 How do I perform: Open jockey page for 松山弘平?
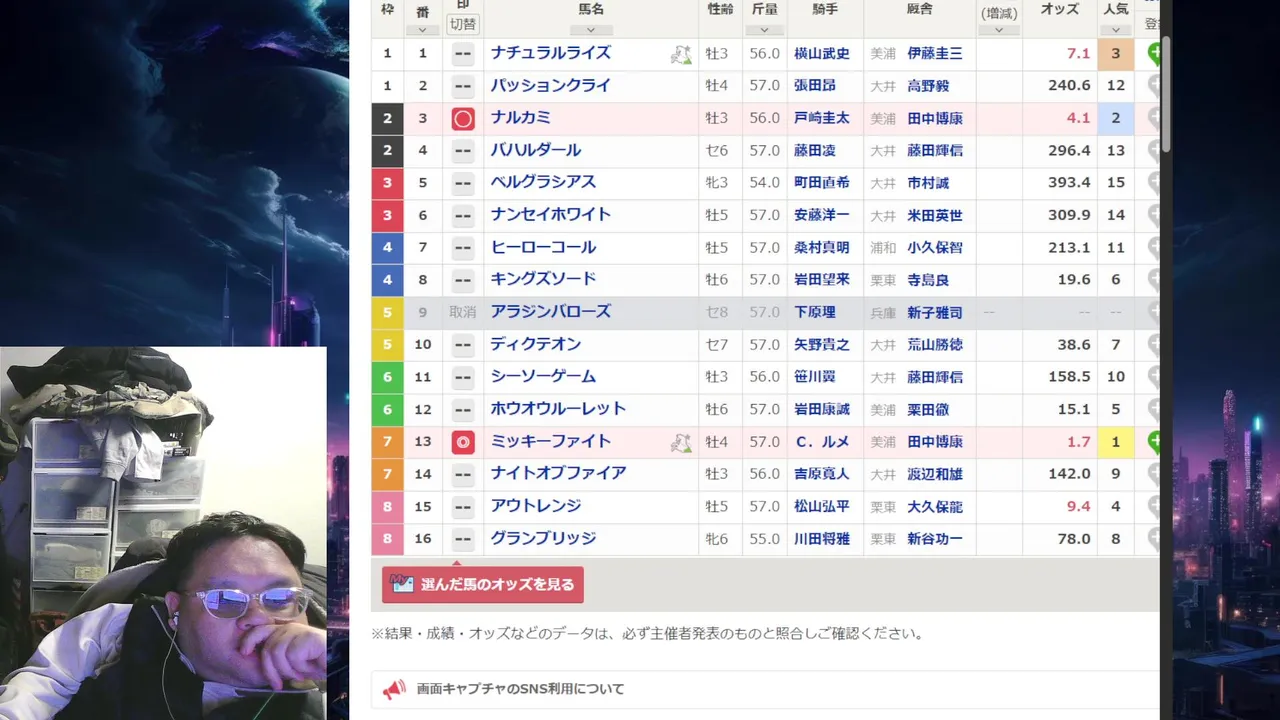coord(821,507)
